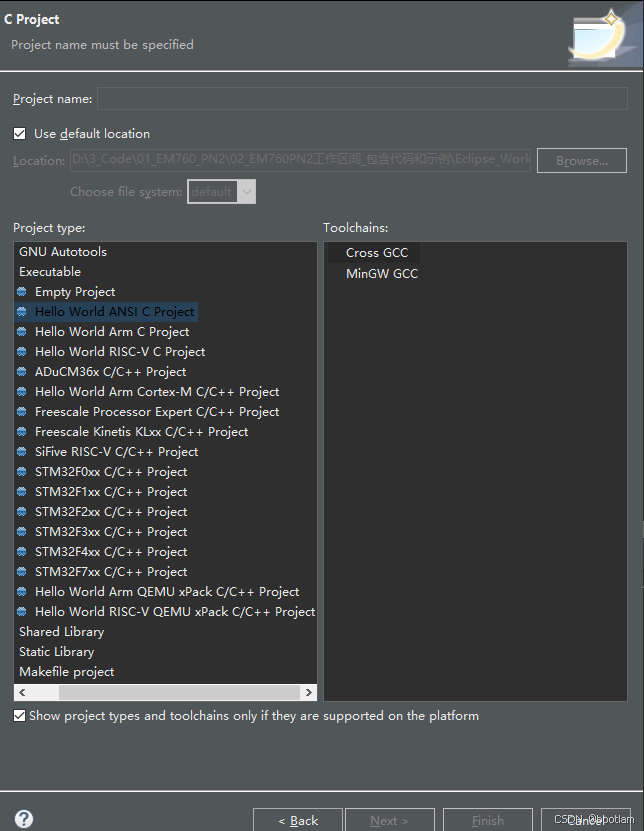Click the icon beside STM32F0xx C/C++ Project
Viewport: 644px width, 831px height.
pyautogui.click(x=22, y=472)
